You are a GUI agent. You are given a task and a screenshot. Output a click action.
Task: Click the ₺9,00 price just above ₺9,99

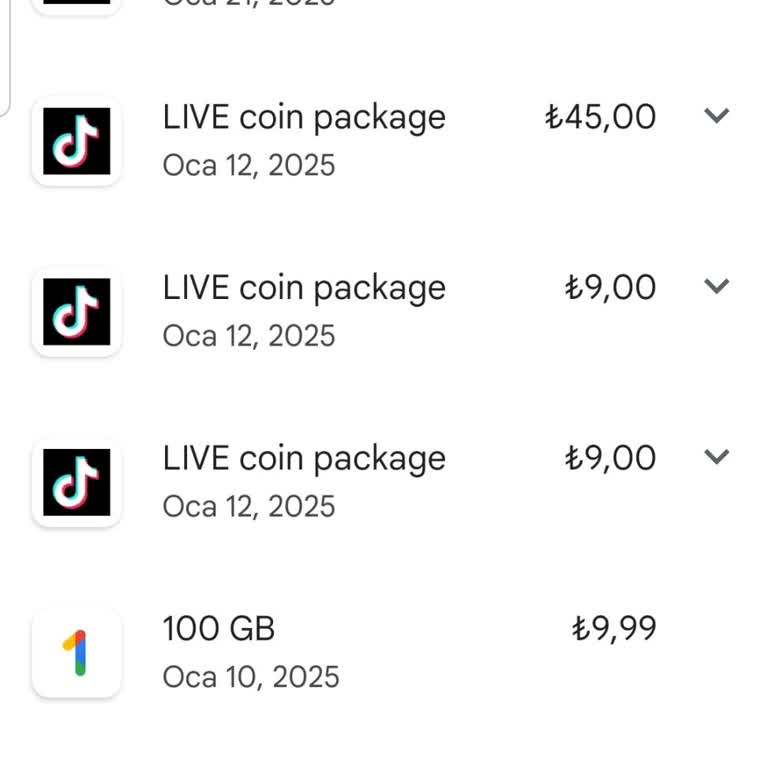tap(610, 459)
